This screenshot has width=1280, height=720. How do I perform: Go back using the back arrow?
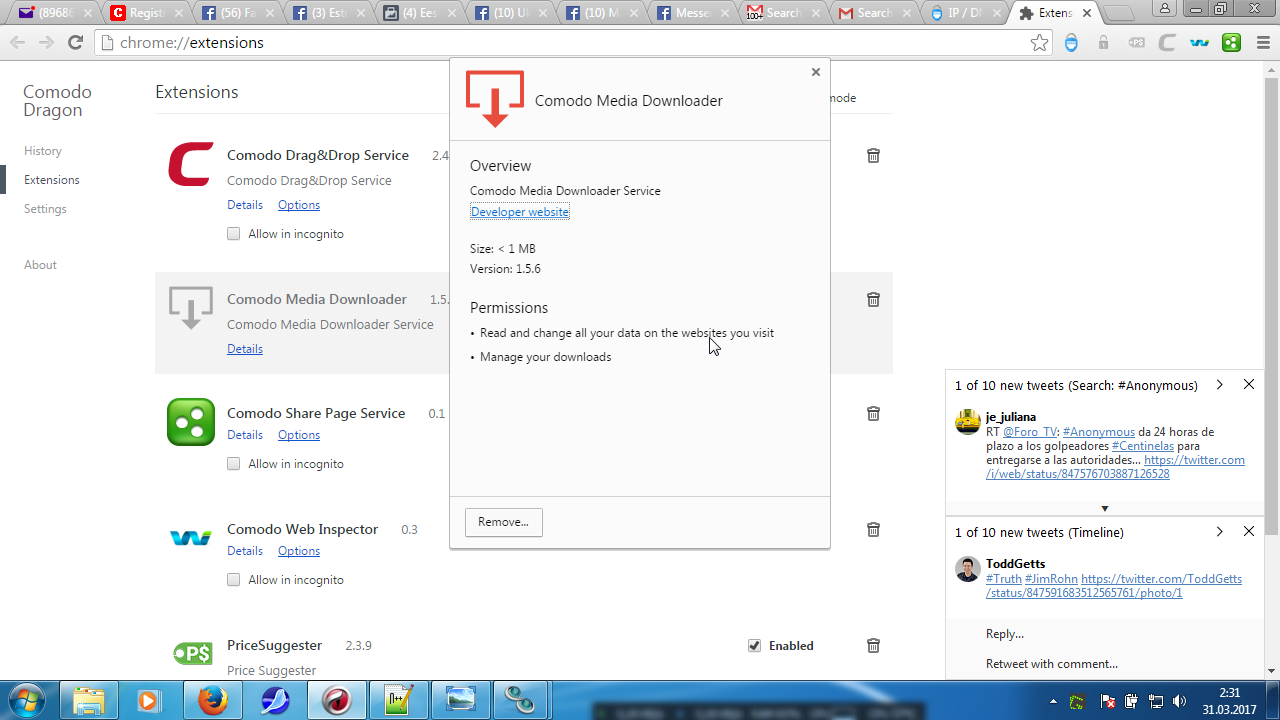[18, 43]
